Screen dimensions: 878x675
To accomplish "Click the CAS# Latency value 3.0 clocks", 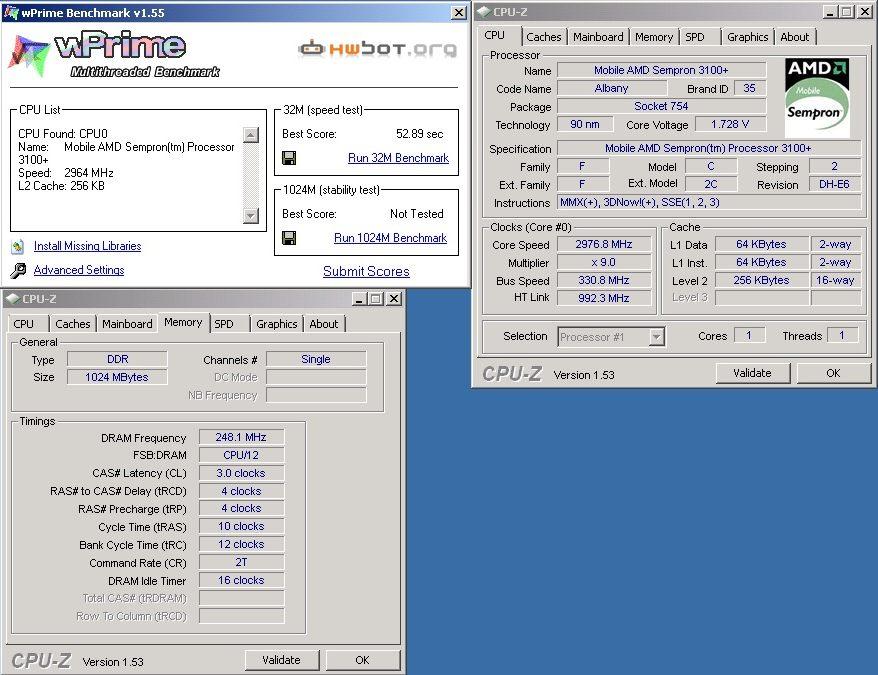I will (x=241, y=473).
